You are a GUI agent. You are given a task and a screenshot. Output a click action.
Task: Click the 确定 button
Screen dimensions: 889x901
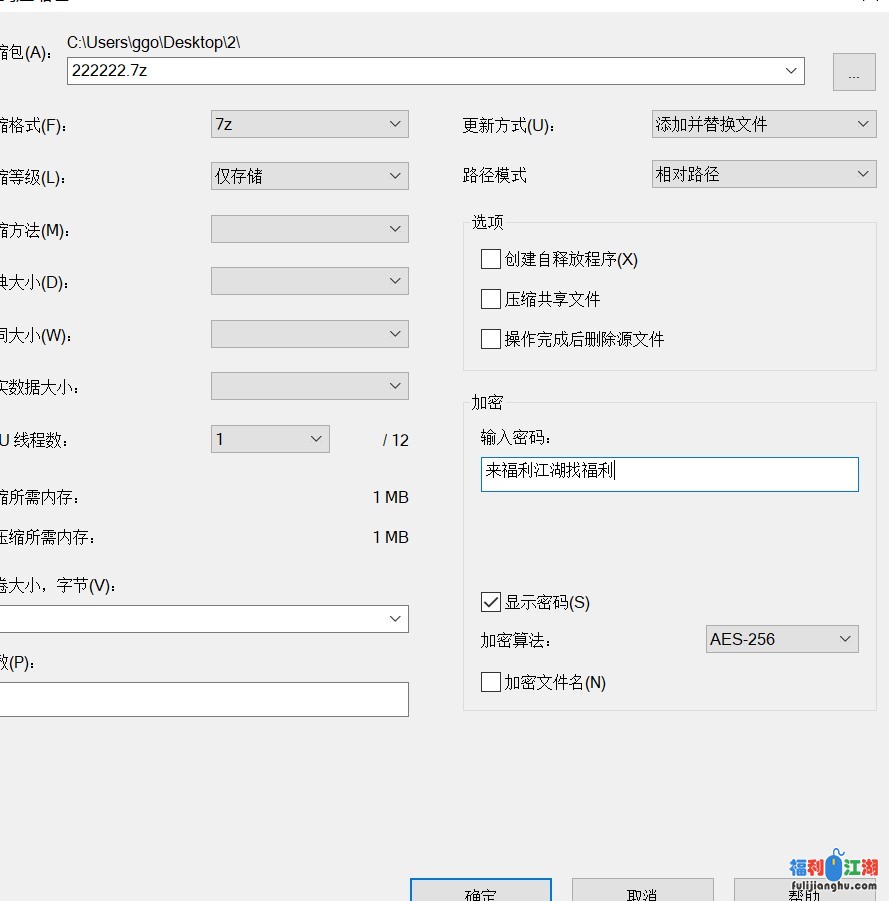(x=481, y=890)
